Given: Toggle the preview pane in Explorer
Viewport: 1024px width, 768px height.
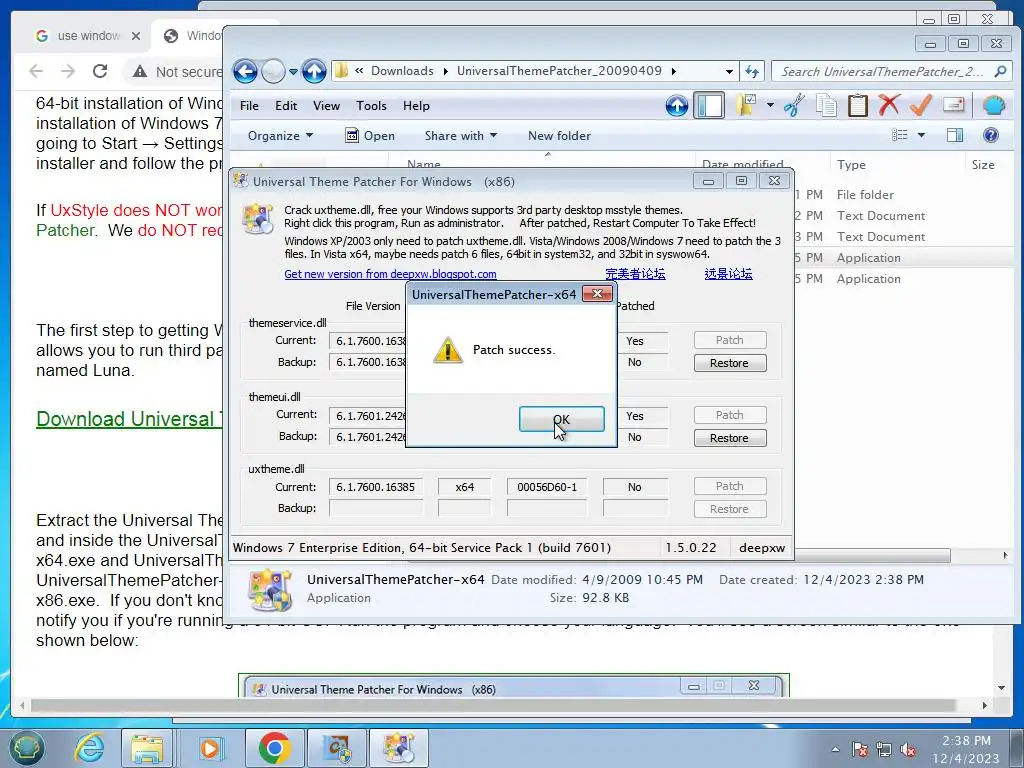Looking at the screenshot, I should pos(955,135).
